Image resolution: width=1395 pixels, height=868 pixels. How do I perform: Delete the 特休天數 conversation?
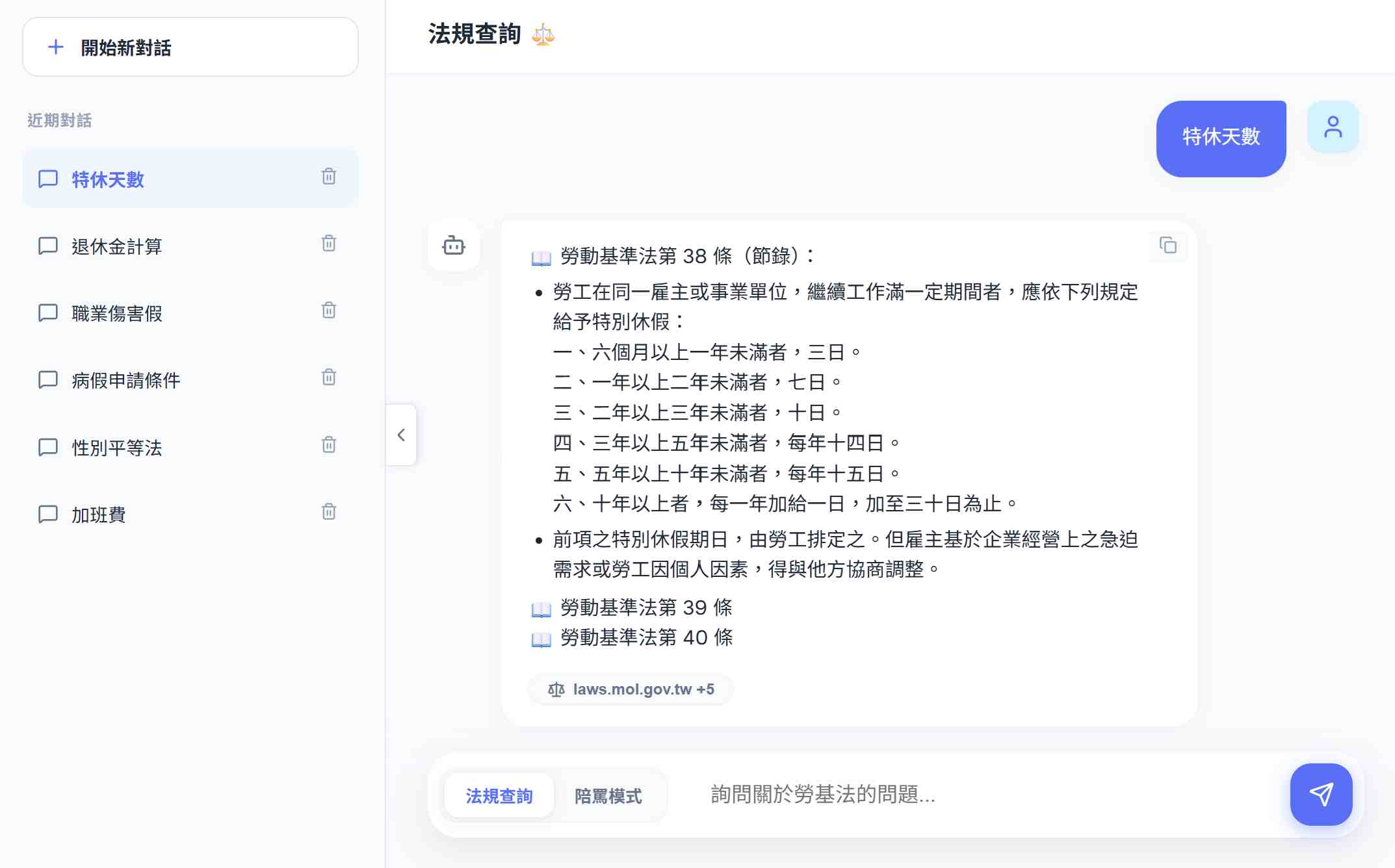tap(329, 177)
